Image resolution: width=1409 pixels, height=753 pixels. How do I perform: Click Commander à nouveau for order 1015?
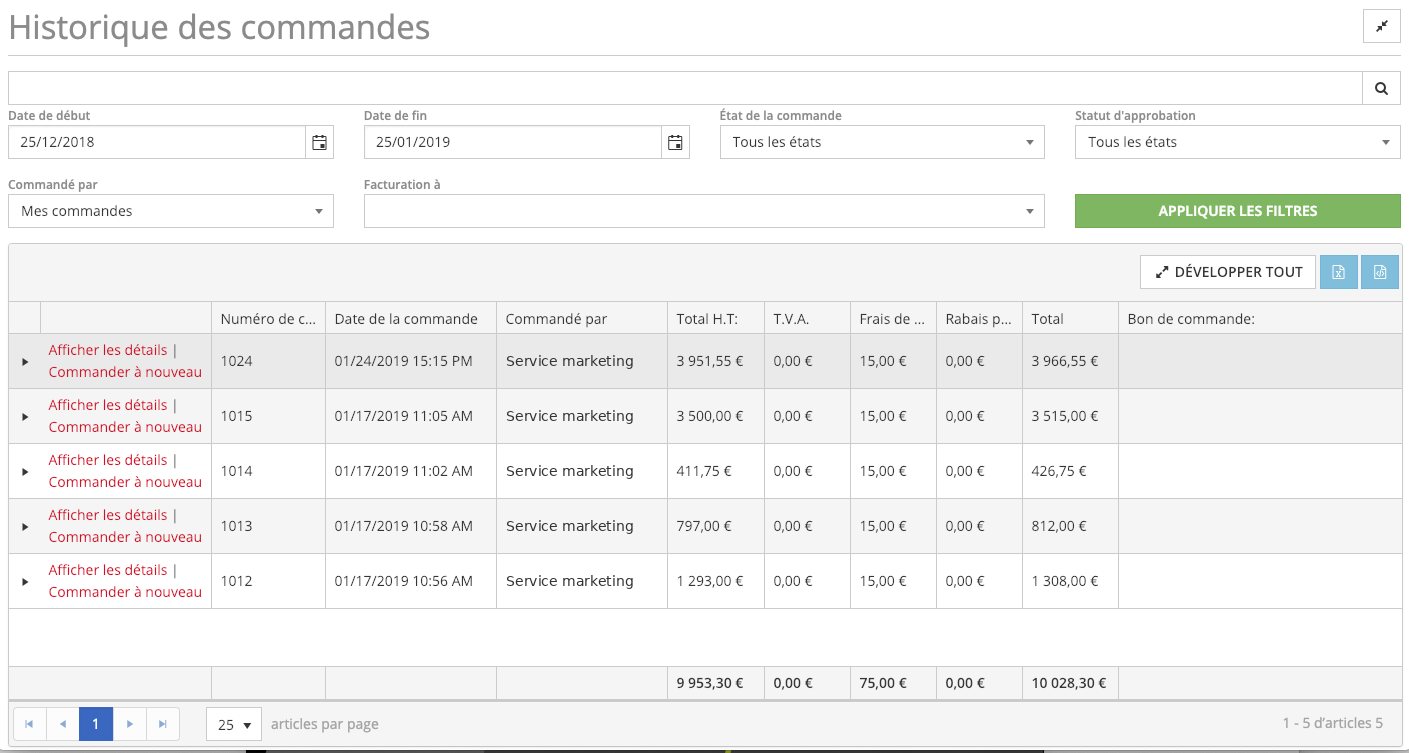(x=125, y=427)
